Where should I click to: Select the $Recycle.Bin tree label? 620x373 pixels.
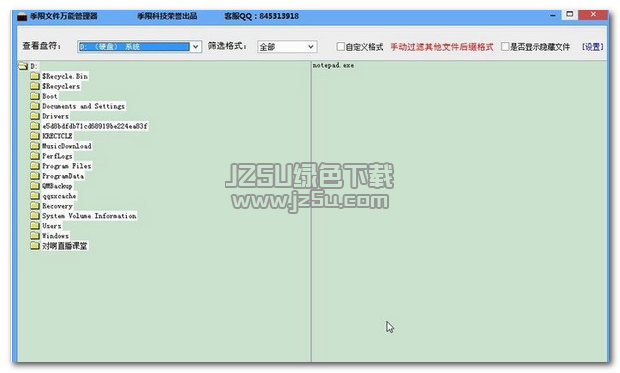pyautogui.click(x=65, y=76)
